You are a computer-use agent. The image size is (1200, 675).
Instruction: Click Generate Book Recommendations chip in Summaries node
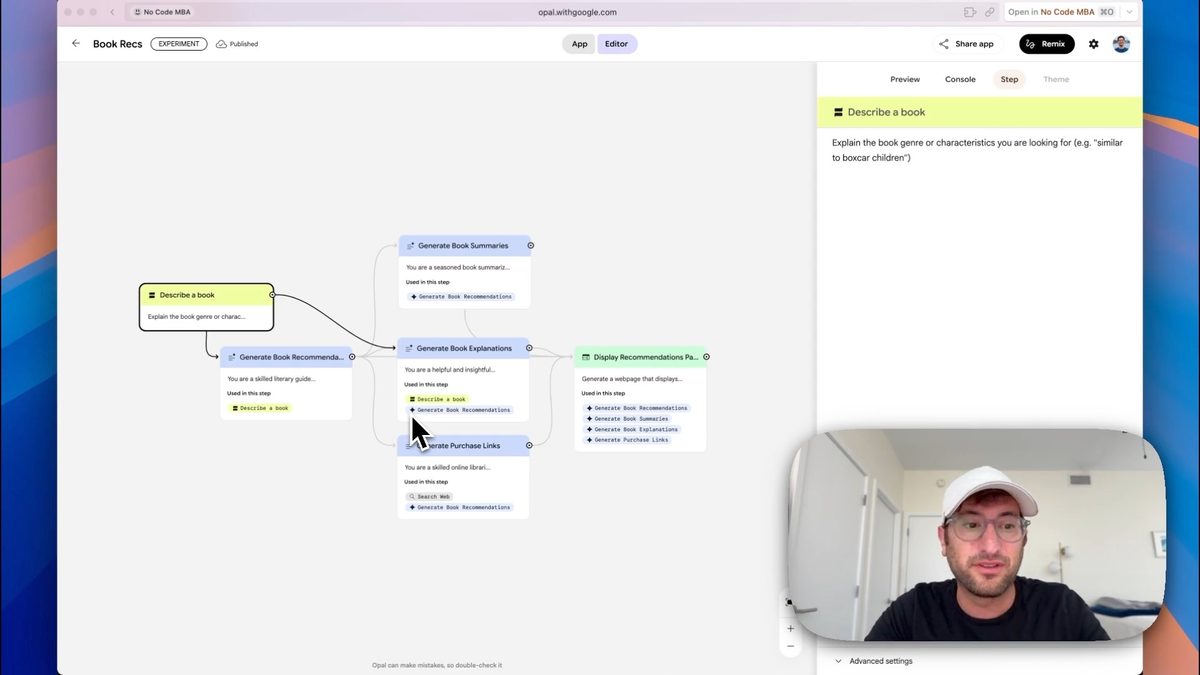pyautogui.click(x=461, y=296)
